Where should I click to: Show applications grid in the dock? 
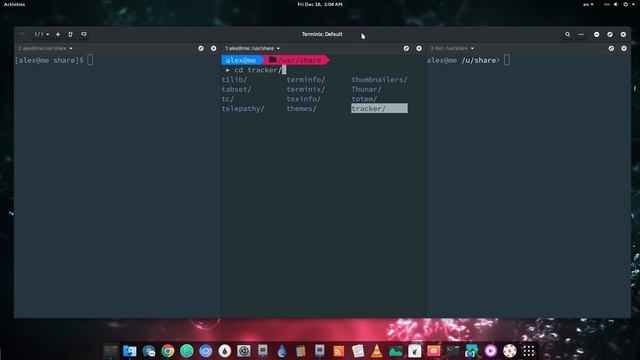(529, 351)
